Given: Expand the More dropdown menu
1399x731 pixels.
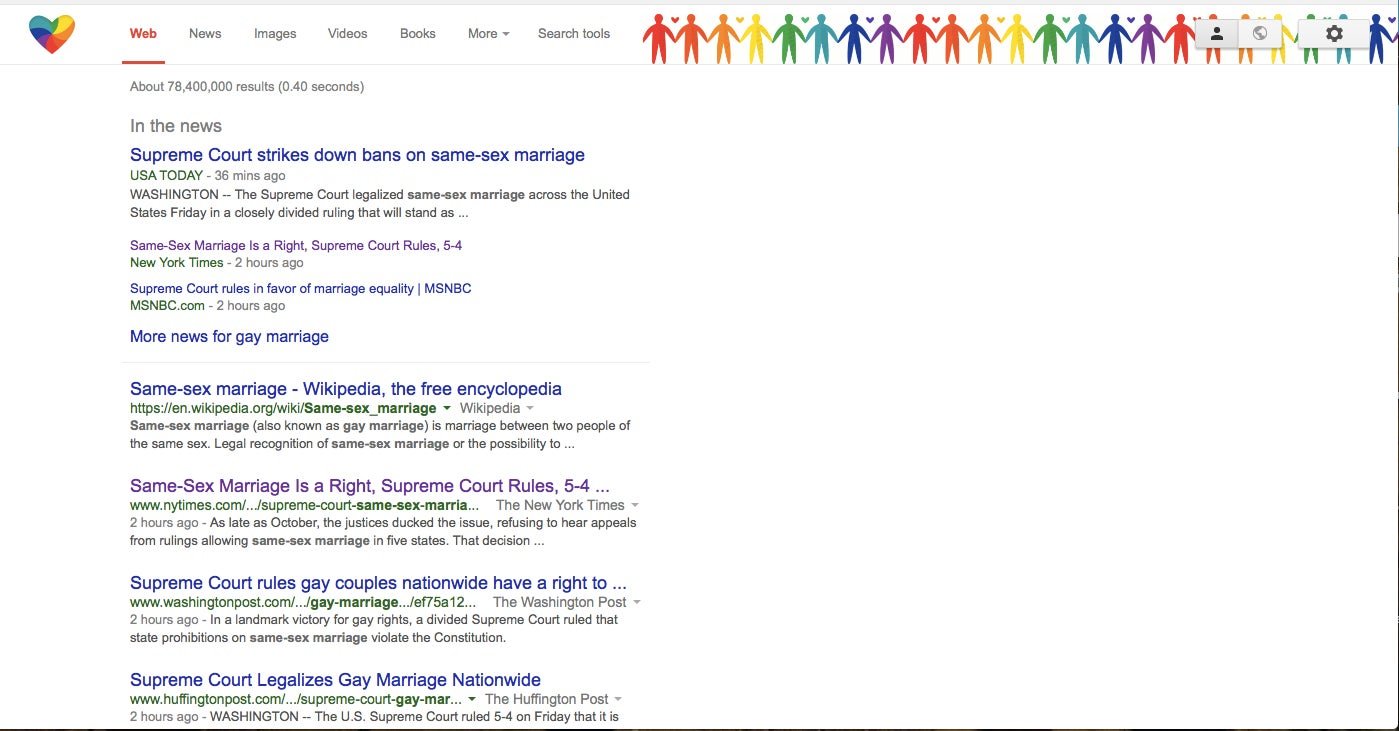Looking at the screenshot, I should (x=488, y=33).
